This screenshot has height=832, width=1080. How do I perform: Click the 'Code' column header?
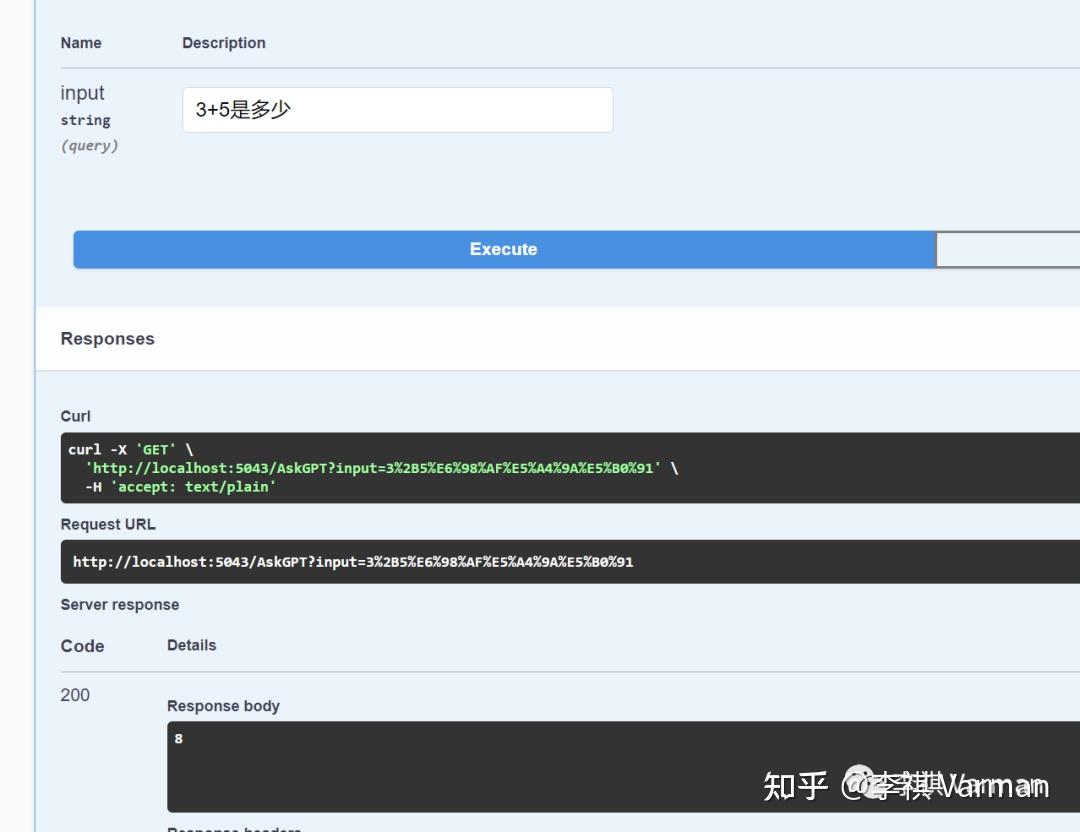click(x=82, y=646)
